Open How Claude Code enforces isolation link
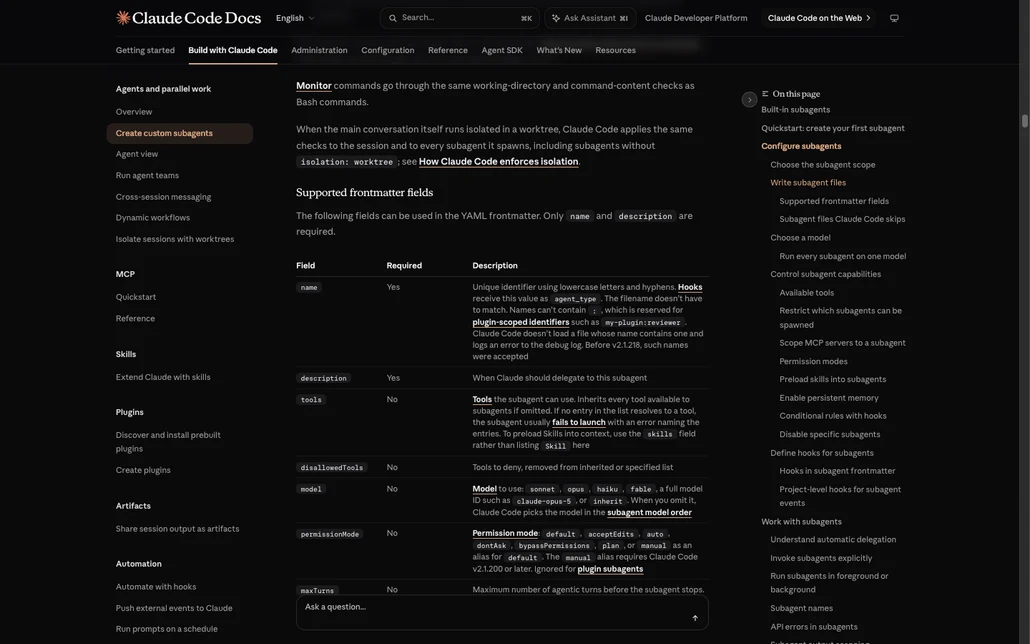The width and height of the screenshot is (1030, 644). click(499, 162)
